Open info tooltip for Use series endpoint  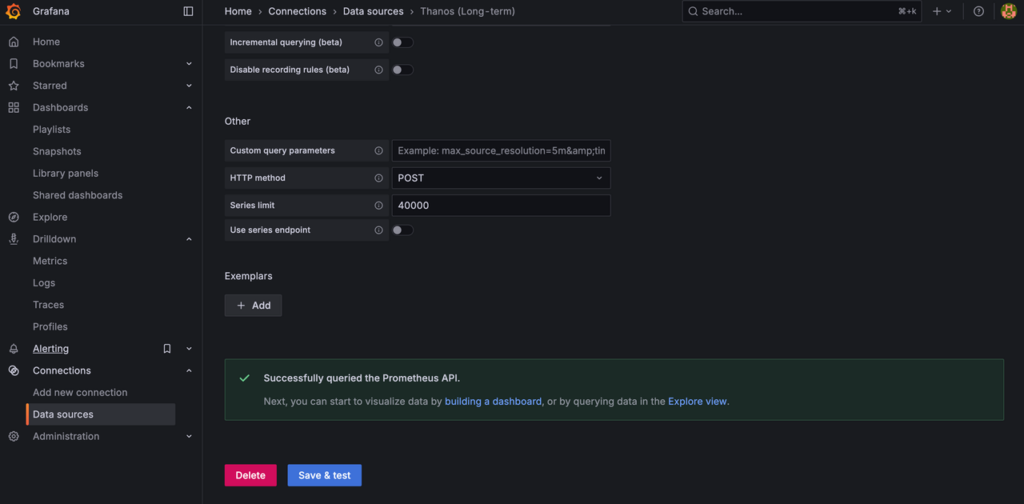coord(378,230)
